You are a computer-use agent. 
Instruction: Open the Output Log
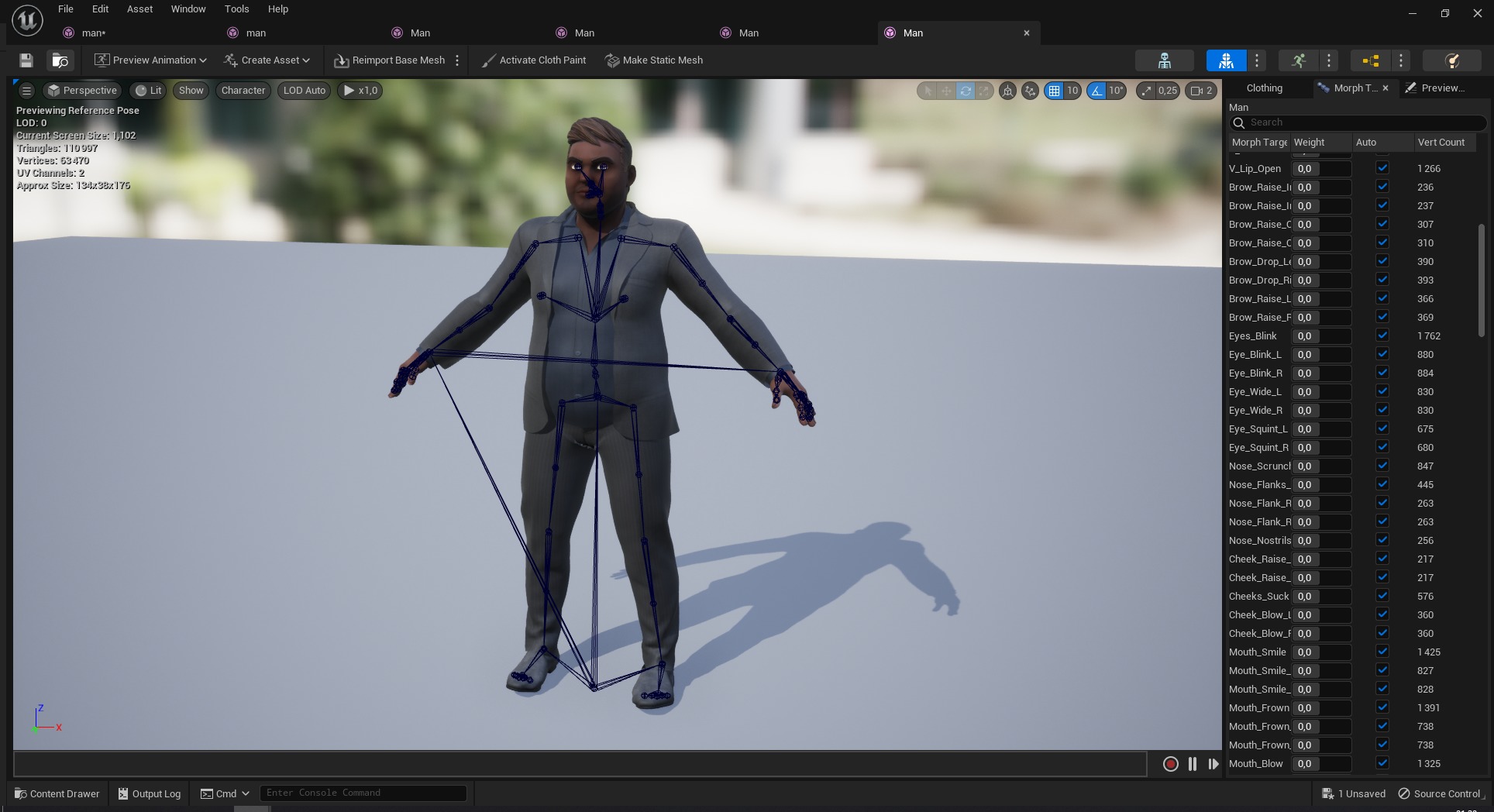click(x=149, y=793)
